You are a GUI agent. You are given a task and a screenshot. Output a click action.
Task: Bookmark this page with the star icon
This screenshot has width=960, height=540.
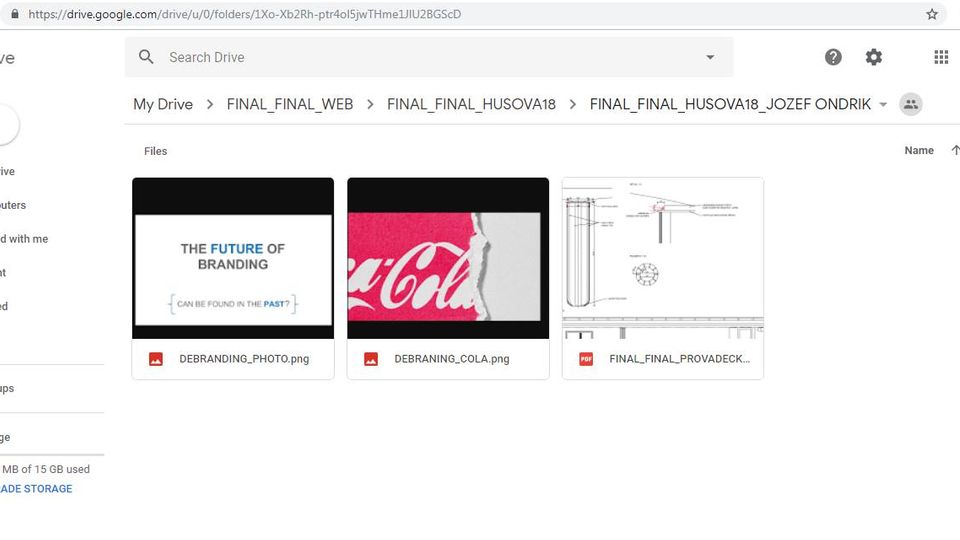[932, 14]
